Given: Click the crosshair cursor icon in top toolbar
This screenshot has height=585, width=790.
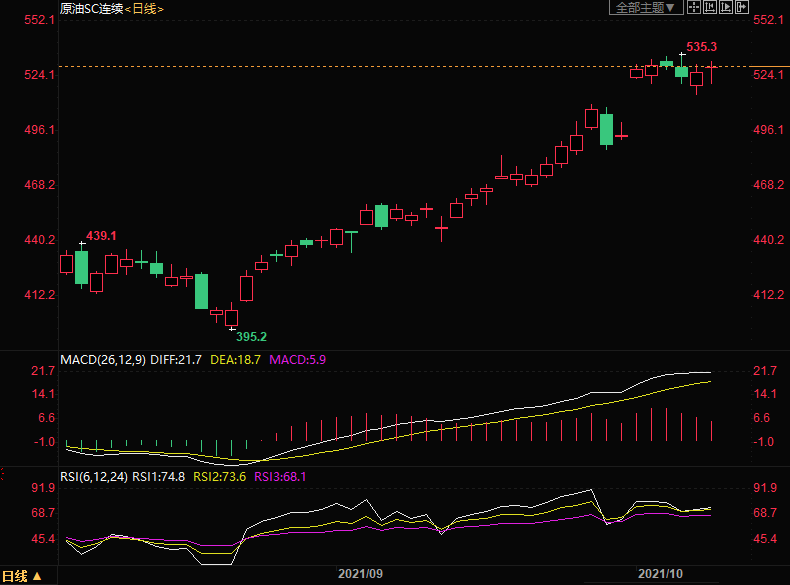Looking at the screenshot, I should [x=694, y=7].
